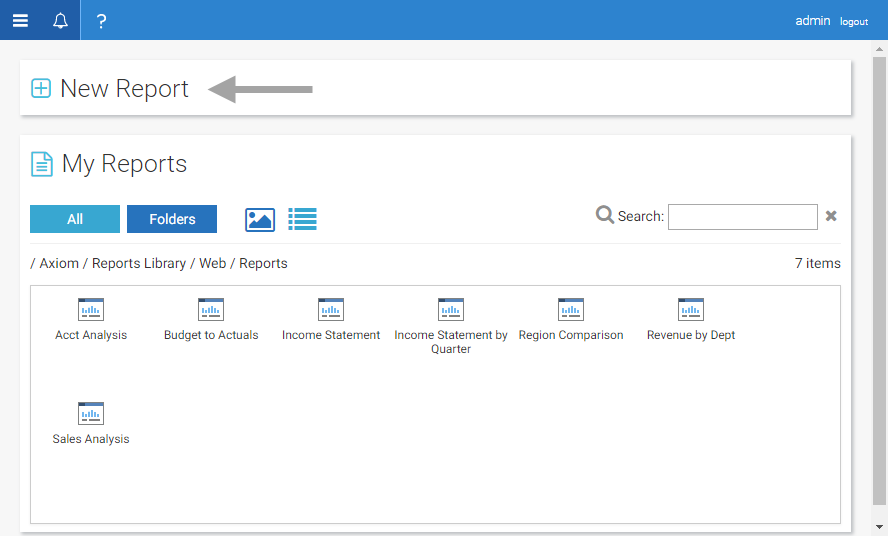The height and width of the screenshot is (536, 888).
Task: Click the scrollbar up arrow
Action: [879, 49]
